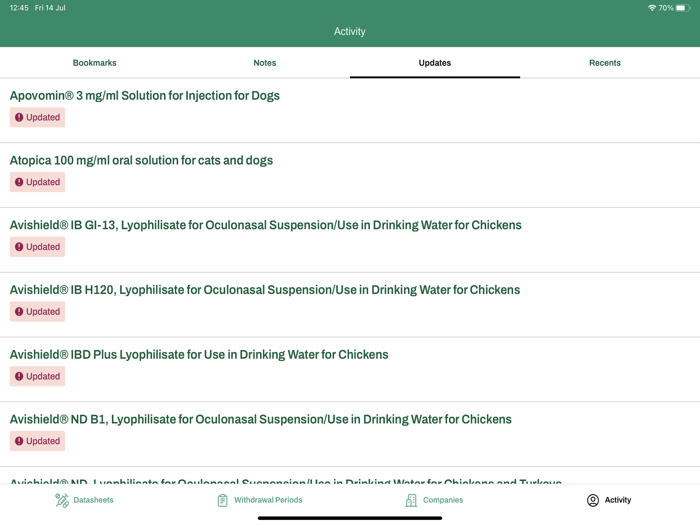This screenshot has width=700, height=525.
Task: Open the Withdrawal Periods section label
Action: 268,500
